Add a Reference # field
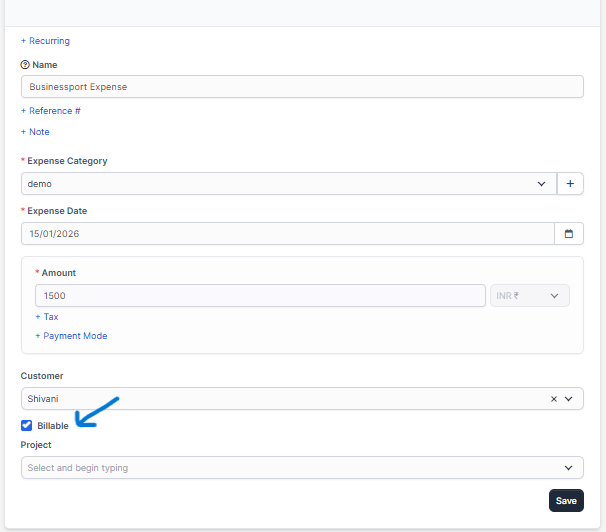Viewport: 606px width, 532px height. [51, 111]
